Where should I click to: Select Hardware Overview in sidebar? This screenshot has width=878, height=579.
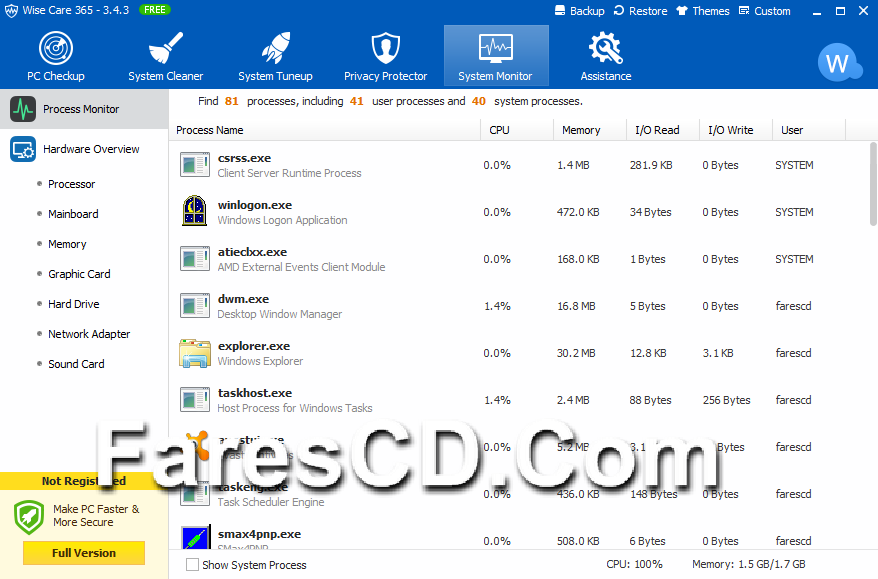tap(84, 150)
